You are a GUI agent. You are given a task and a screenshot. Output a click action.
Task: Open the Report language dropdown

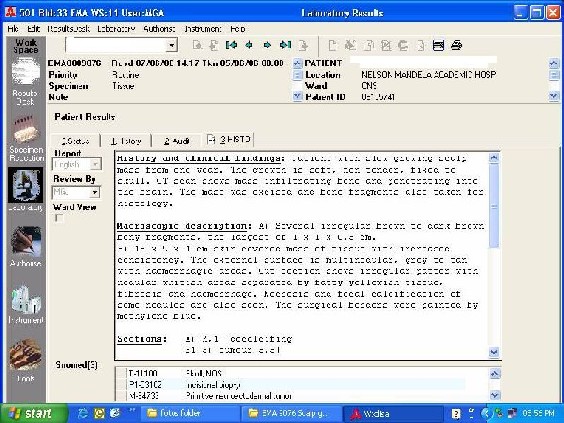(95, 164)
